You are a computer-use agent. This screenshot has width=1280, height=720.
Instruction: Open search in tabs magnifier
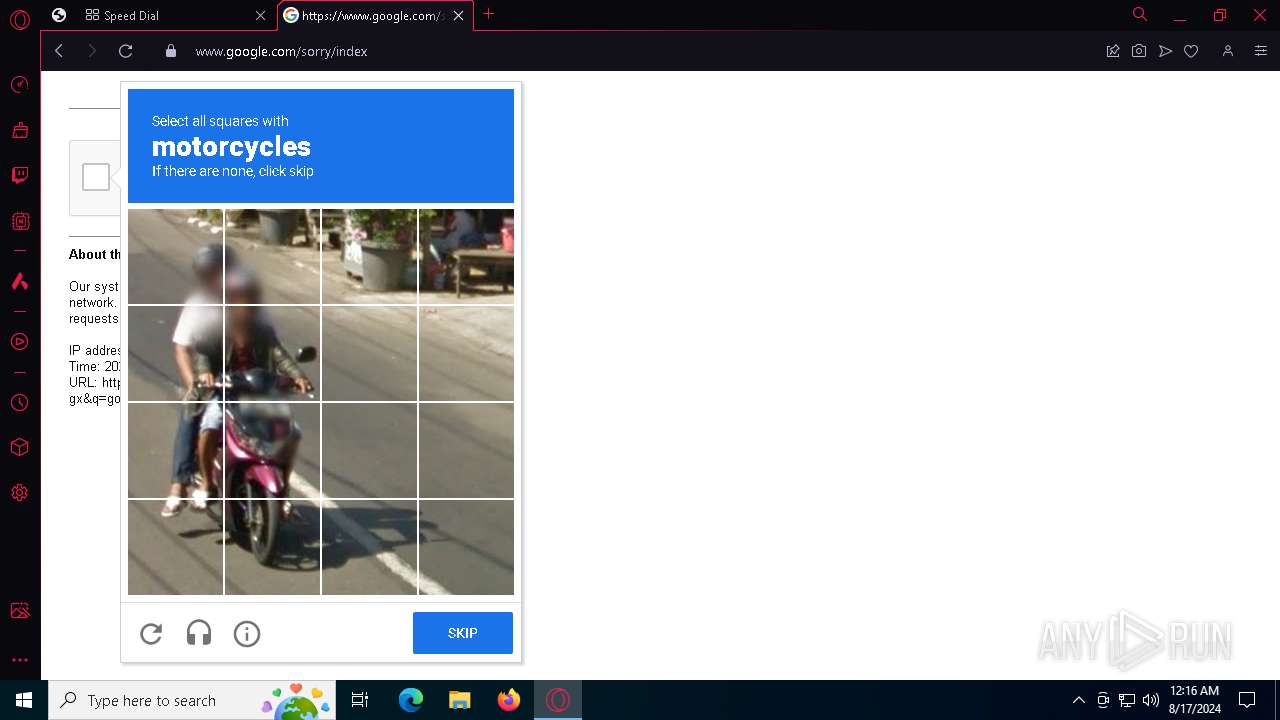coord(1139,14)
